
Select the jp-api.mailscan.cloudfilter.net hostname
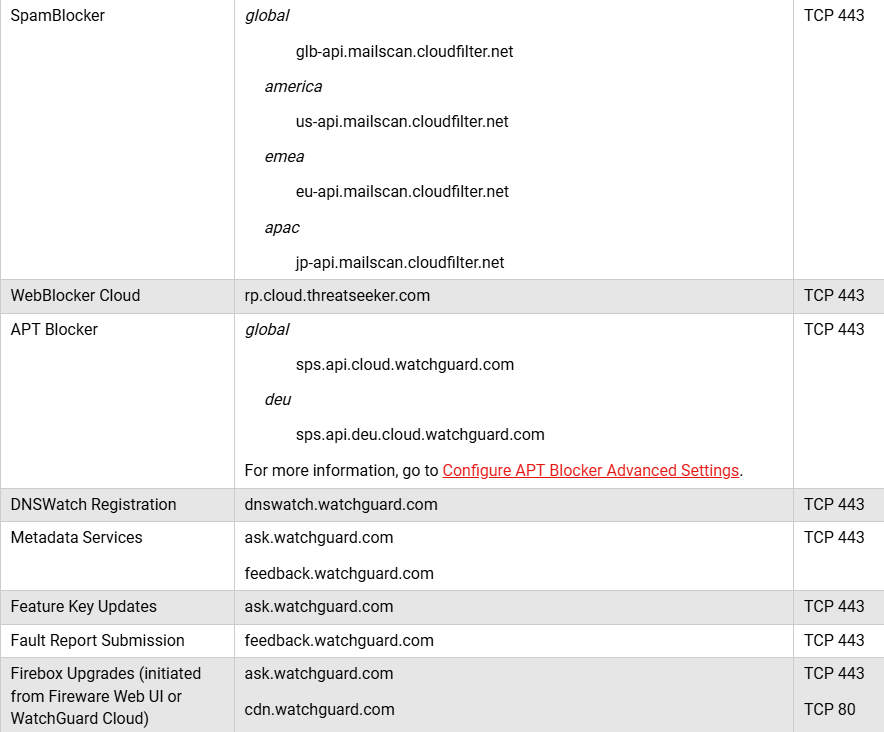click(400, 262)
